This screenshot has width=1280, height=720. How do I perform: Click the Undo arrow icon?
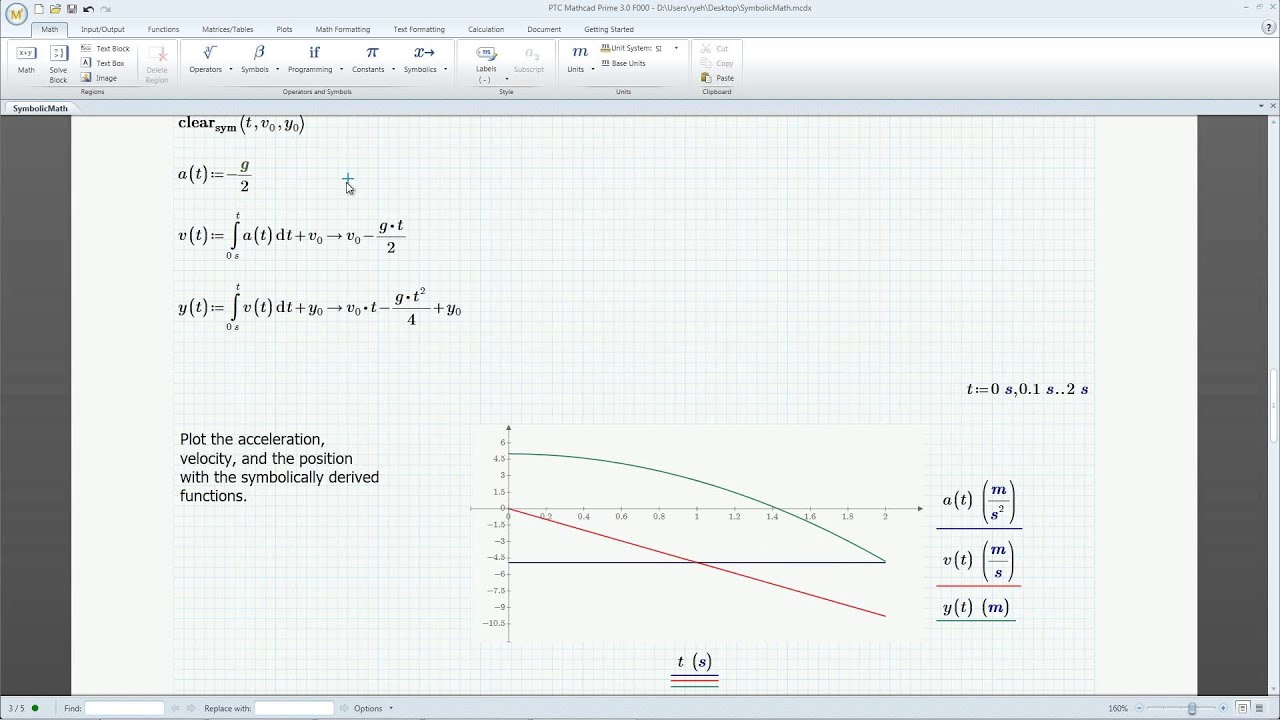(88, 9)
